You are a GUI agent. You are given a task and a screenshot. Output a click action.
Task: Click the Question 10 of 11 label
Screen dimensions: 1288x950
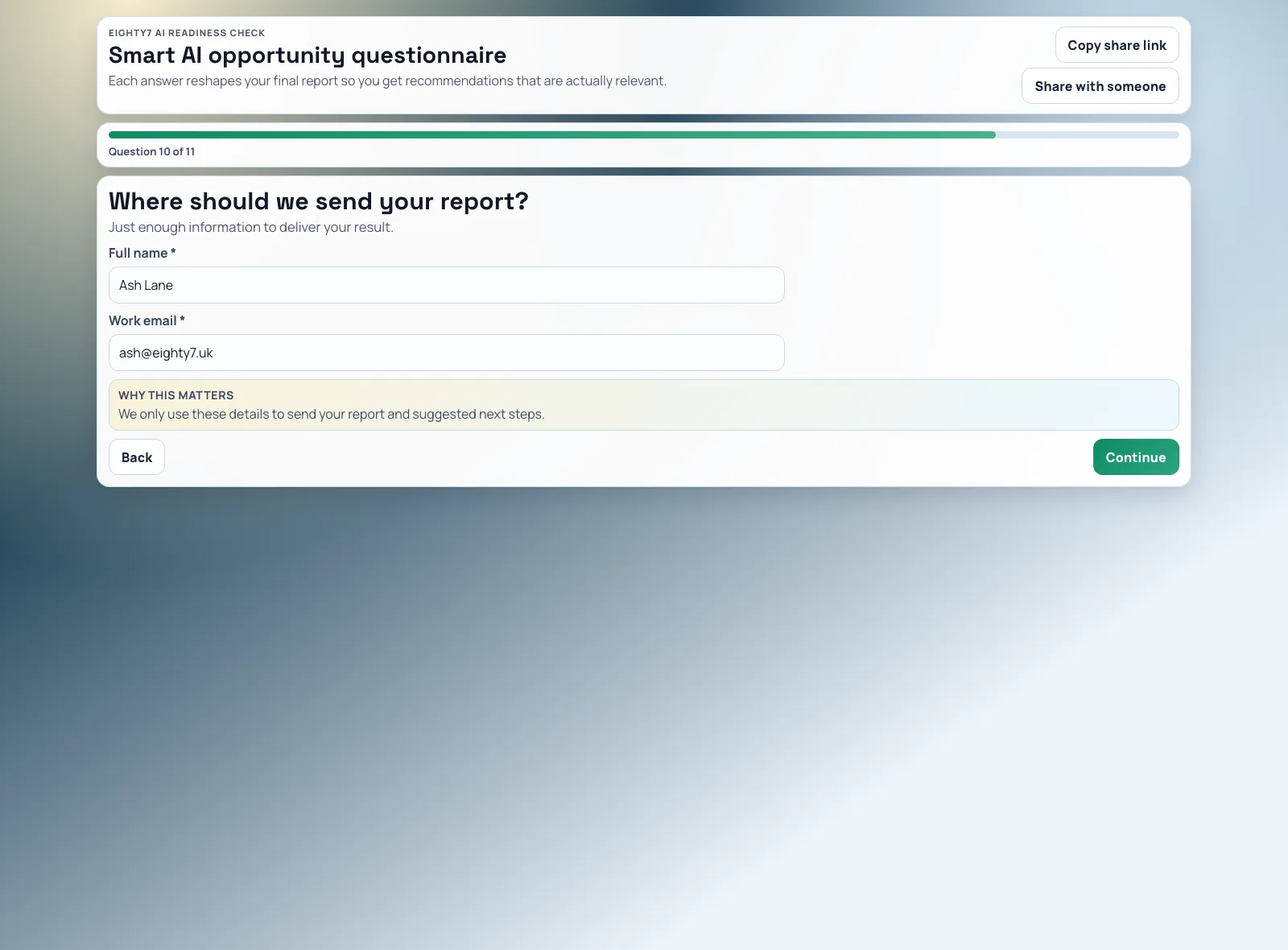click(151, 151)
